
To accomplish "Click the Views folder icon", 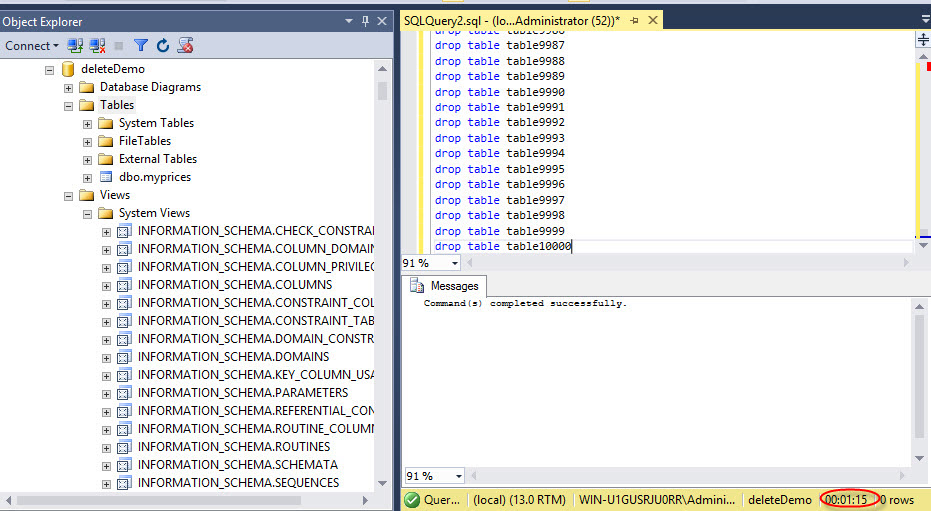I will pos(87,195).
